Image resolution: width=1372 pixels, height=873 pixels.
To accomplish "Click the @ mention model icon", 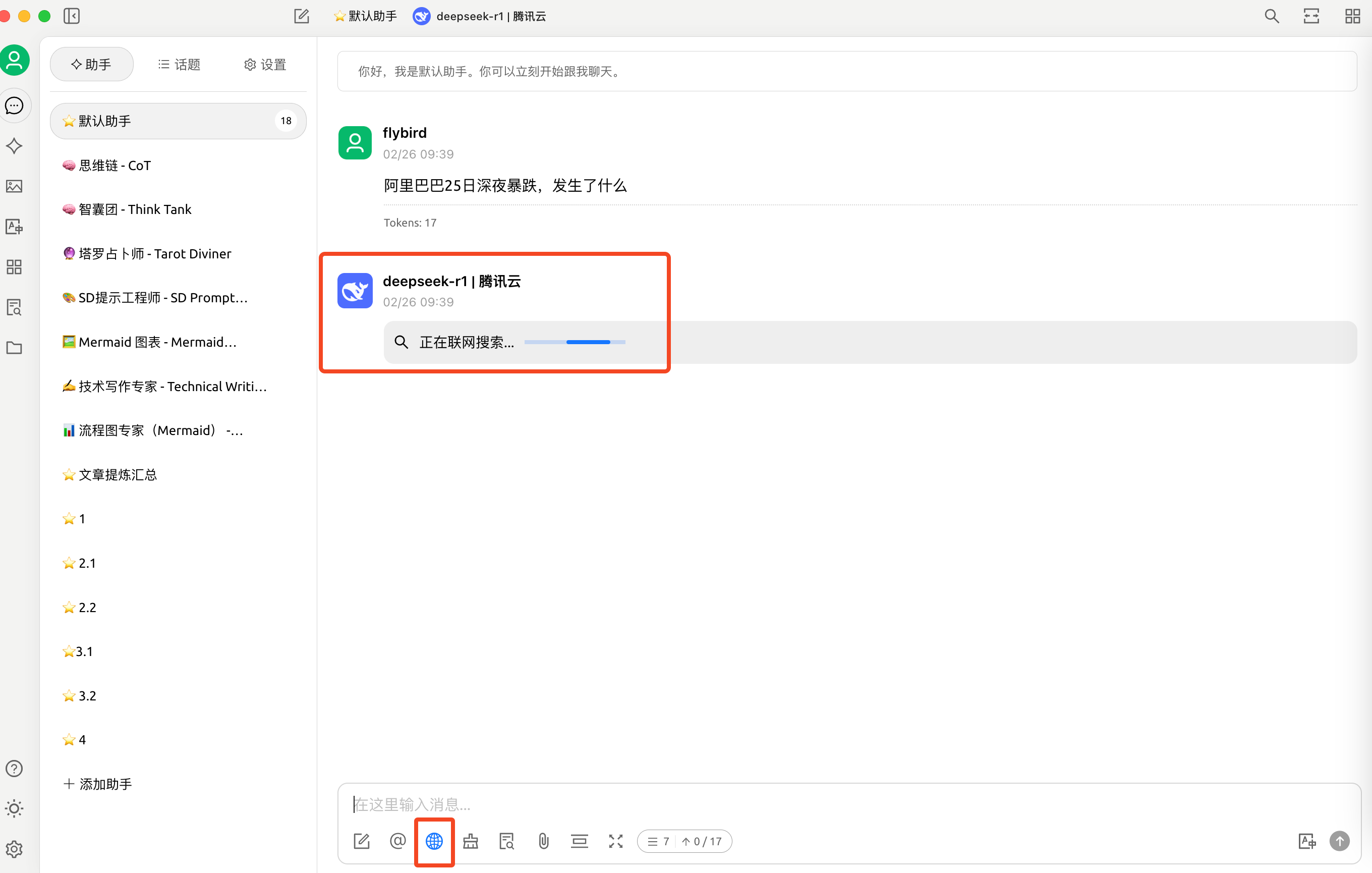I will [397, 841].
